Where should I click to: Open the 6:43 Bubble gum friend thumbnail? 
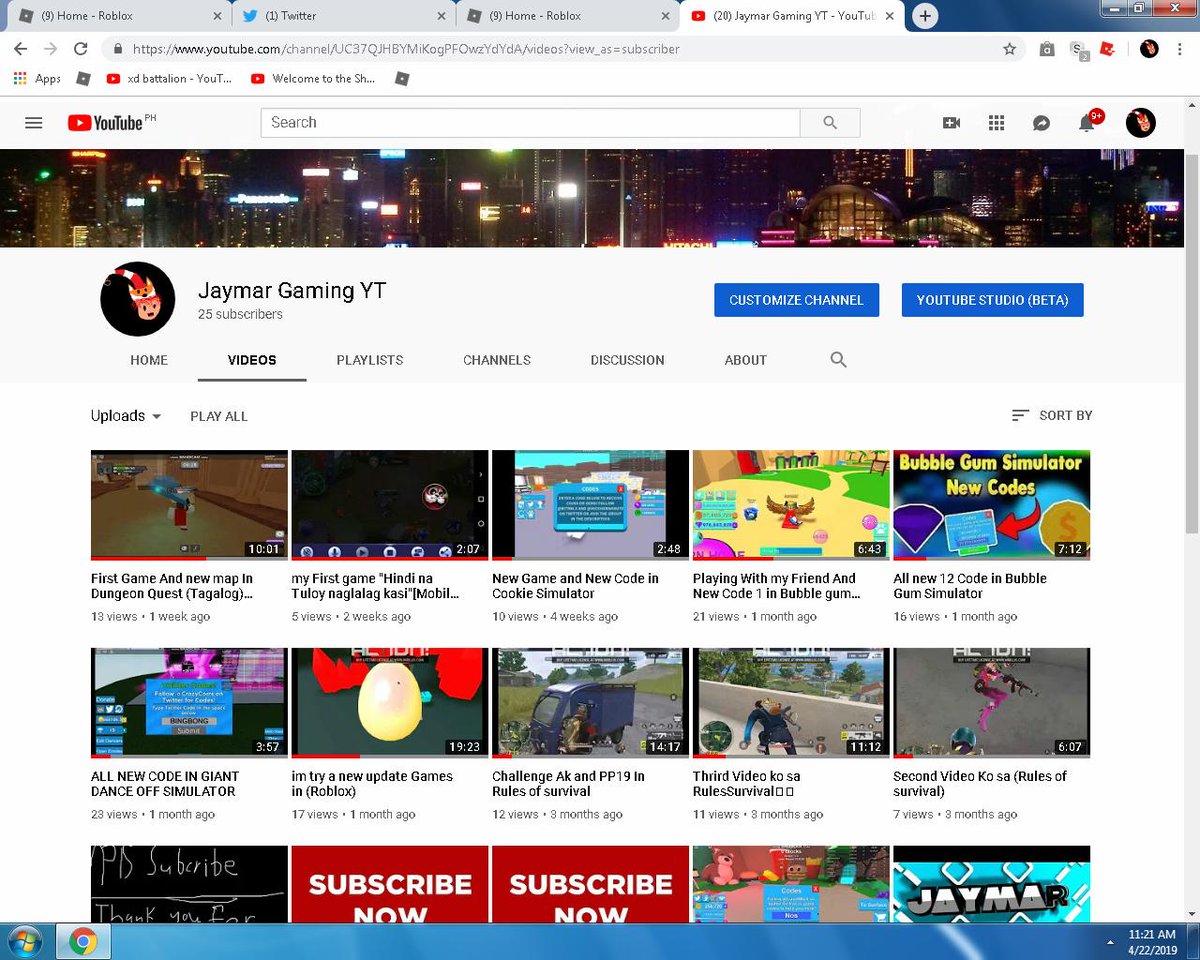click(x=791, y=505)
